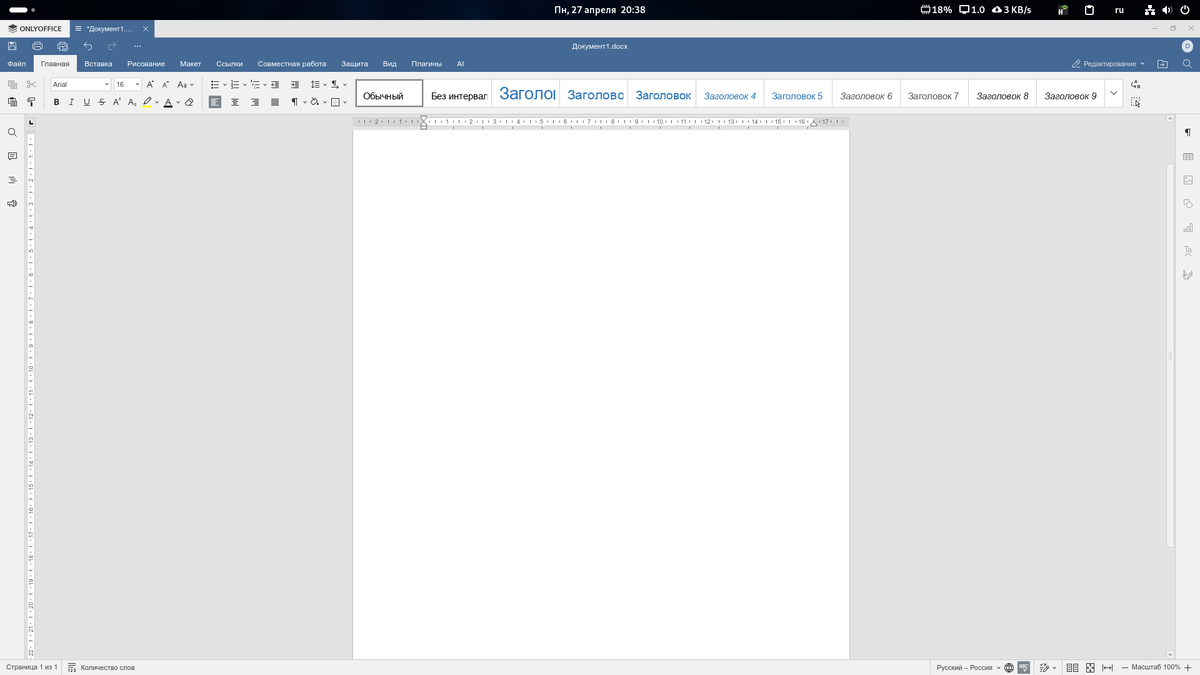Viewport: 1200px width, 675px height.
Task: Open chart settings in the right sidebar
Action: coord(1187,228)
